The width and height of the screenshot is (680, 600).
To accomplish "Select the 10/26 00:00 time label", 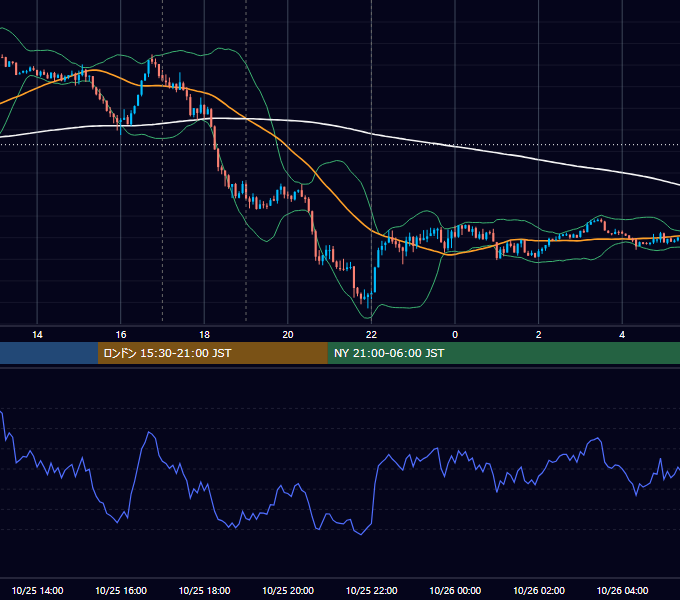I will tap(455, 590).
